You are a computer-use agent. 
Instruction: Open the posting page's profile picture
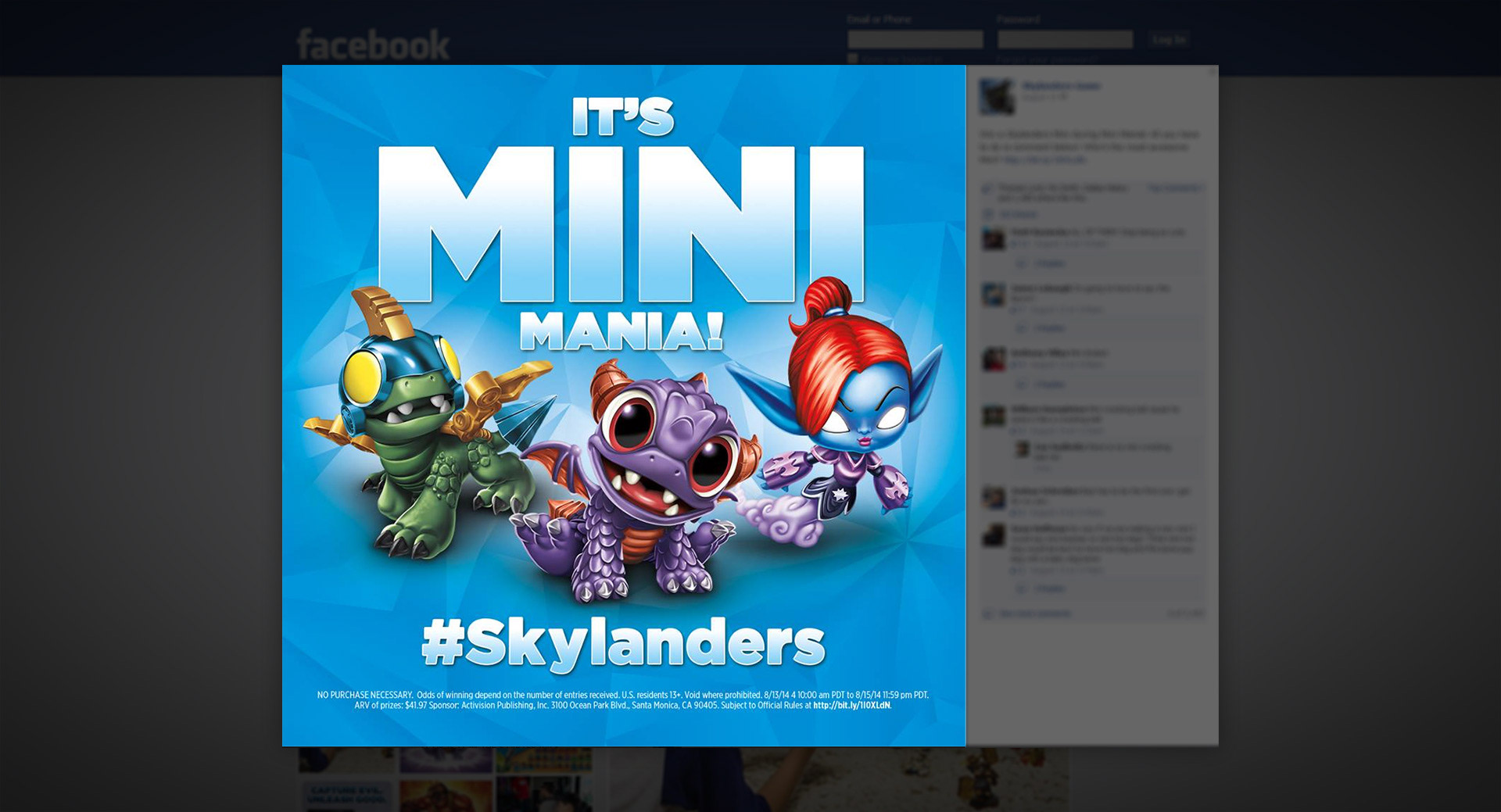tap(997, 97)
